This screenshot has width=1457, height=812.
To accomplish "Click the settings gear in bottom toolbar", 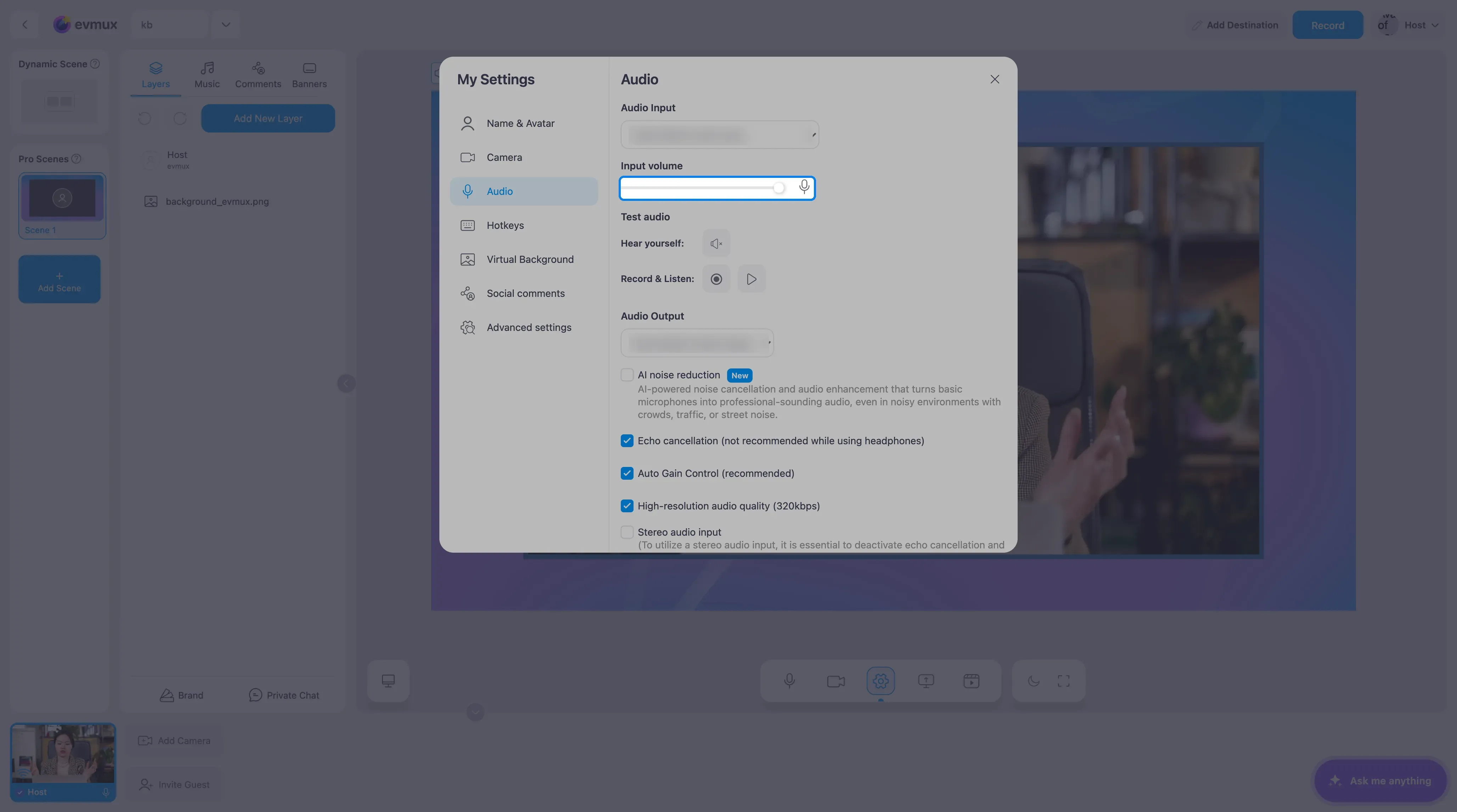I will coord(881,681).
